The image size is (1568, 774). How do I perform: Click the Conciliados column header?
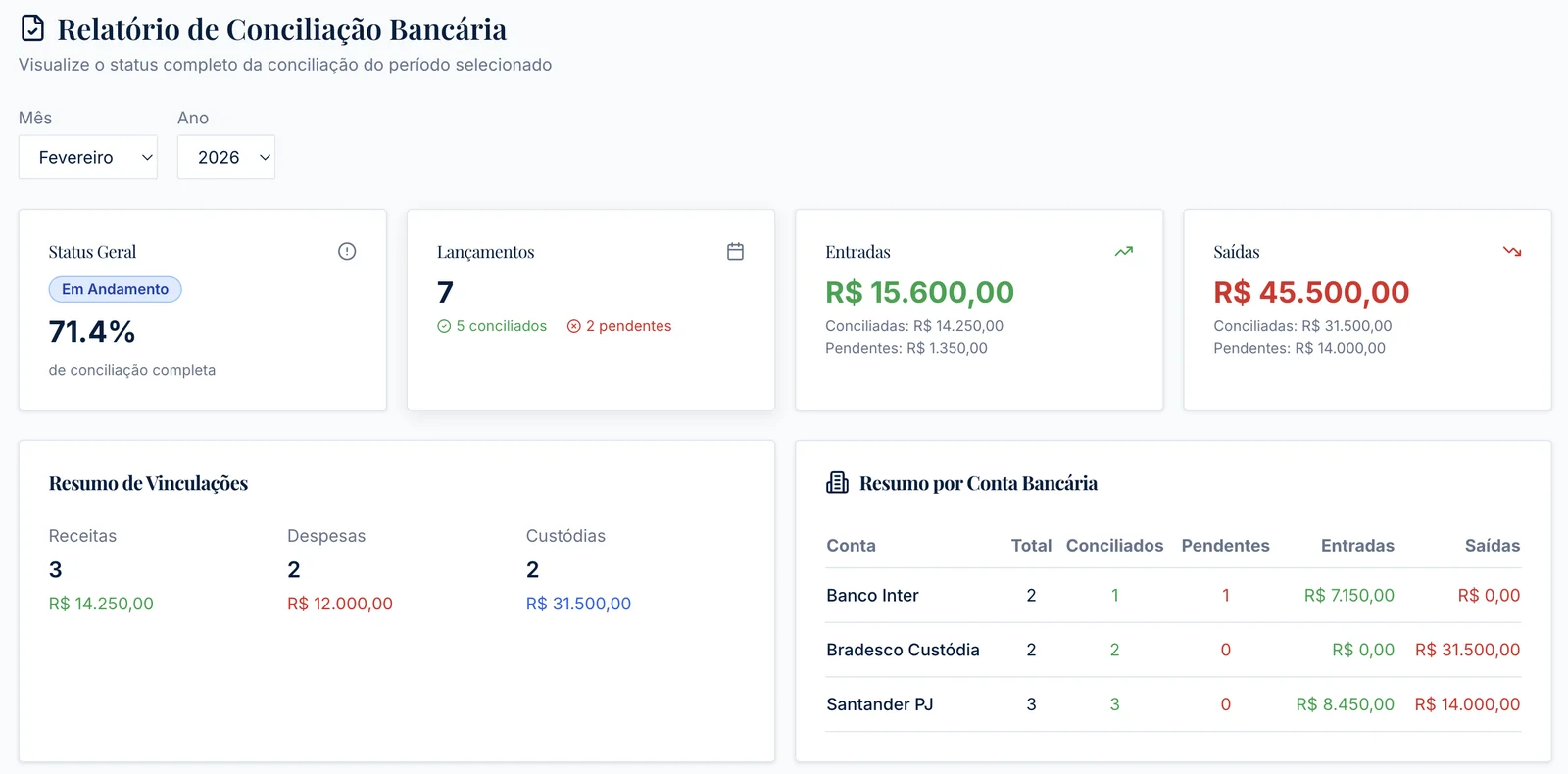pyautogui.click(x=1115, y=546)
